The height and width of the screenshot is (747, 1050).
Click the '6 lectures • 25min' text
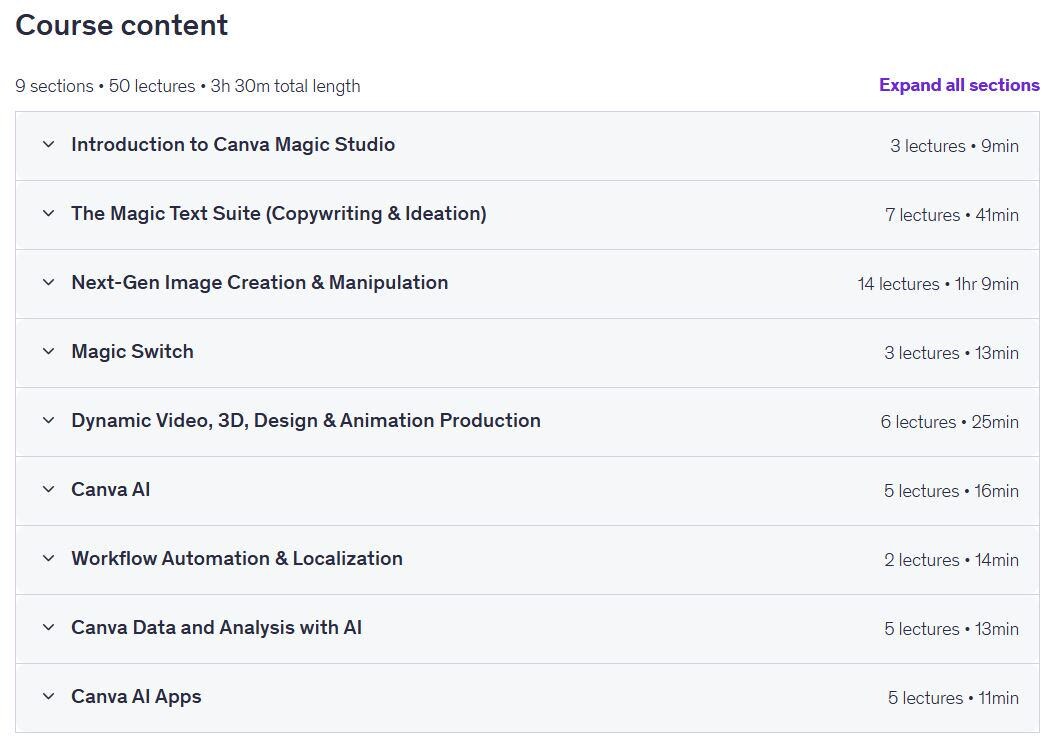click(950, 422)
